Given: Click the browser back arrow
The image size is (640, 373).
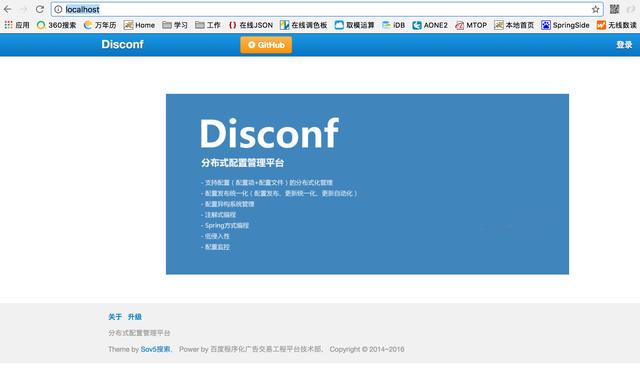Looking at the screenshot, I should 8,9.
